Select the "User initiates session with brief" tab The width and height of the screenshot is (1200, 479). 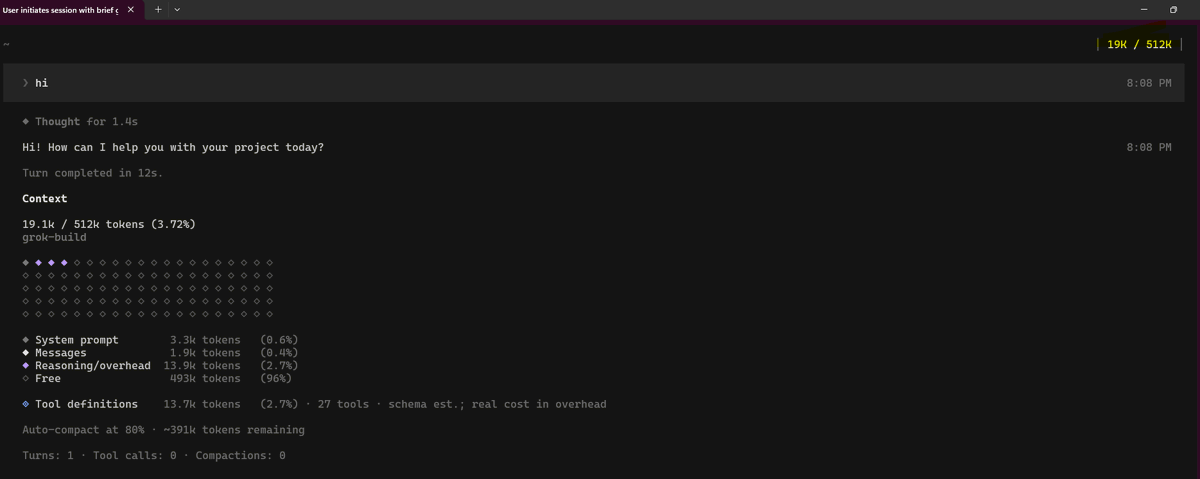tap(60, 9)
